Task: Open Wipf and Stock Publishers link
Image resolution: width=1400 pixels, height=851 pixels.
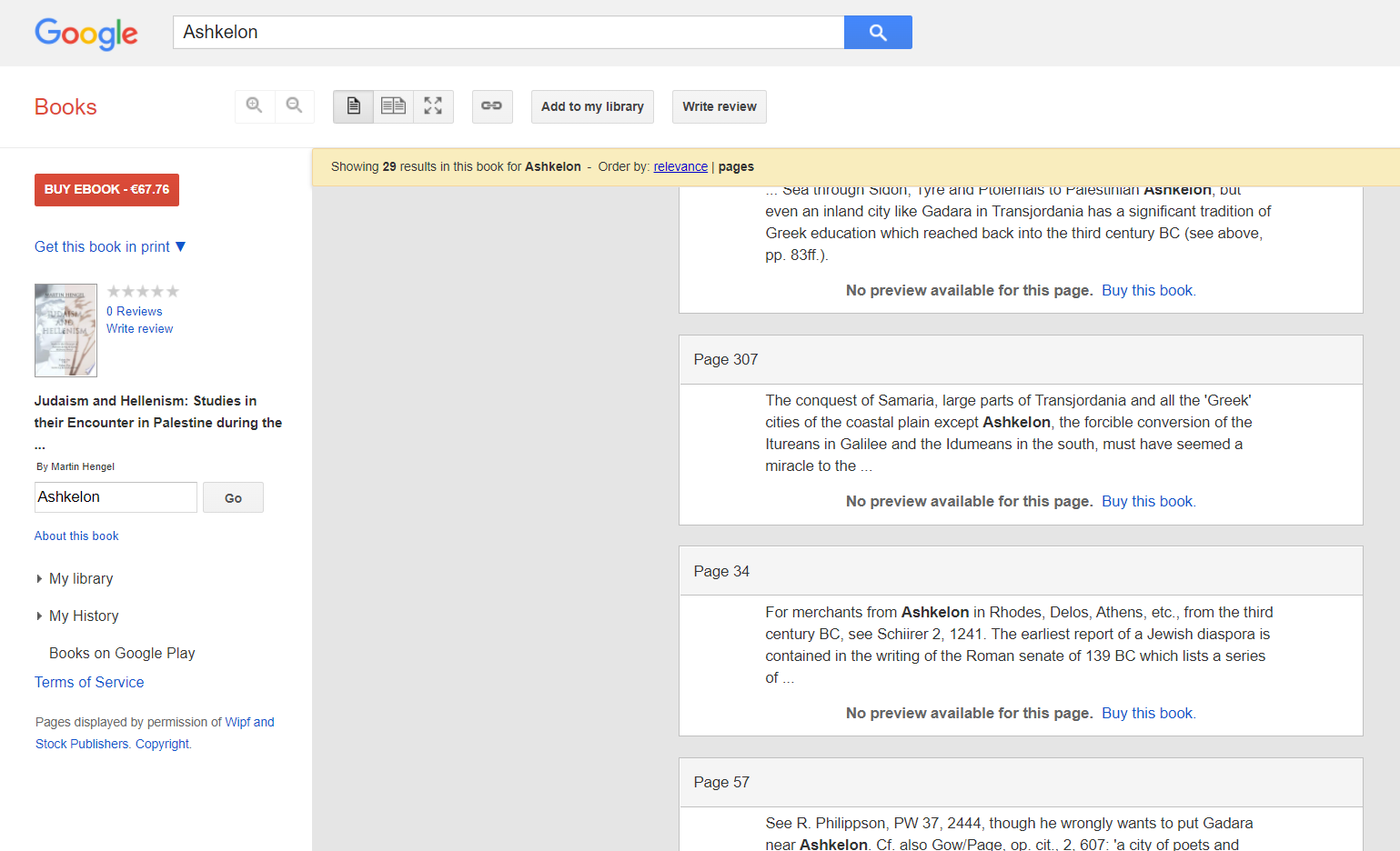Action: coord(155,733)
